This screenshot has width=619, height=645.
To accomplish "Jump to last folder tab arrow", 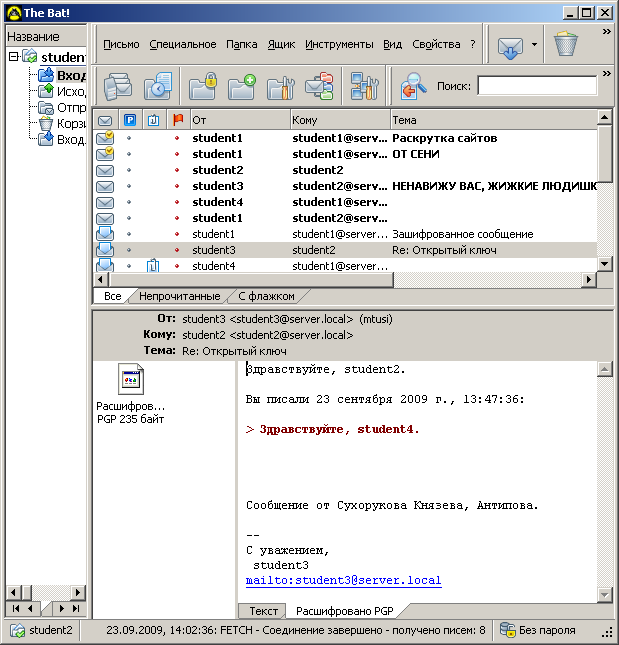I will coord(76,609).
